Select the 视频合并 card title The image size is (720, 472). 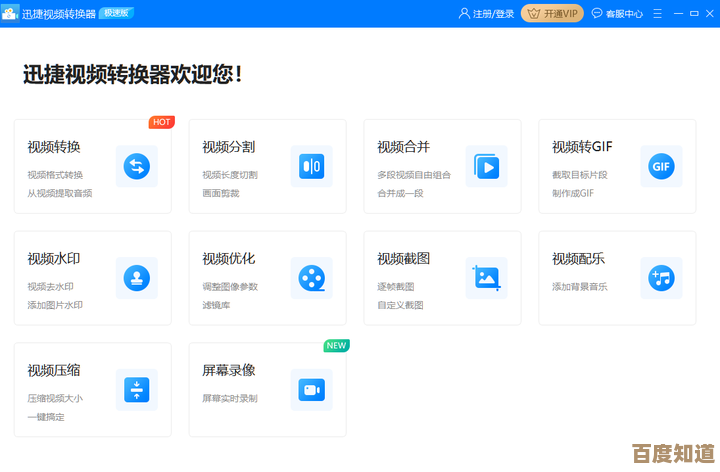click(404, 147)
